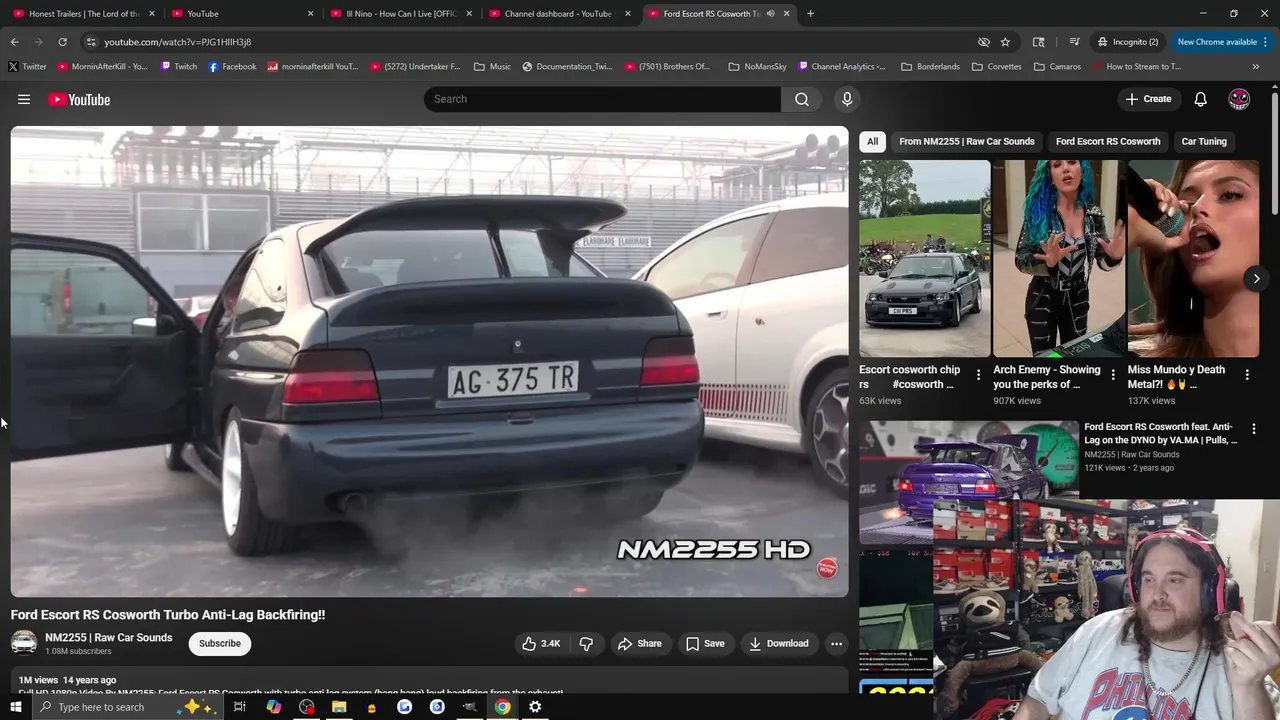
Task: Open a new Chrome tab
Action: click(x=810, y=14)
